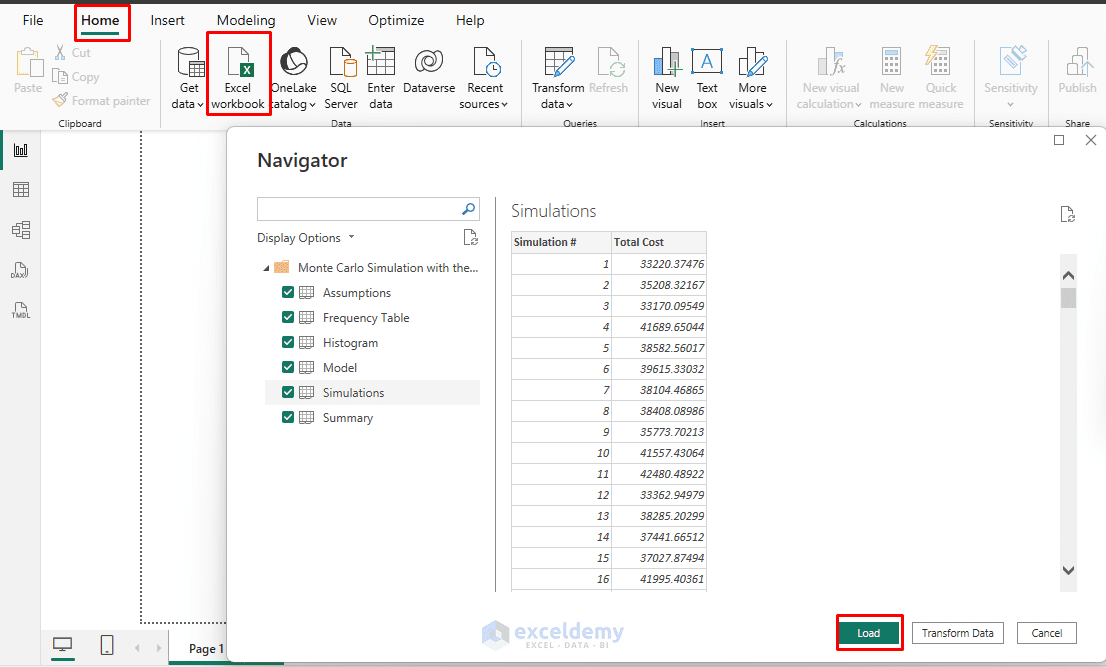Uncheck the Summary table checkbox
Viewport: 1106px width, 667px height.
coord(288,417)
